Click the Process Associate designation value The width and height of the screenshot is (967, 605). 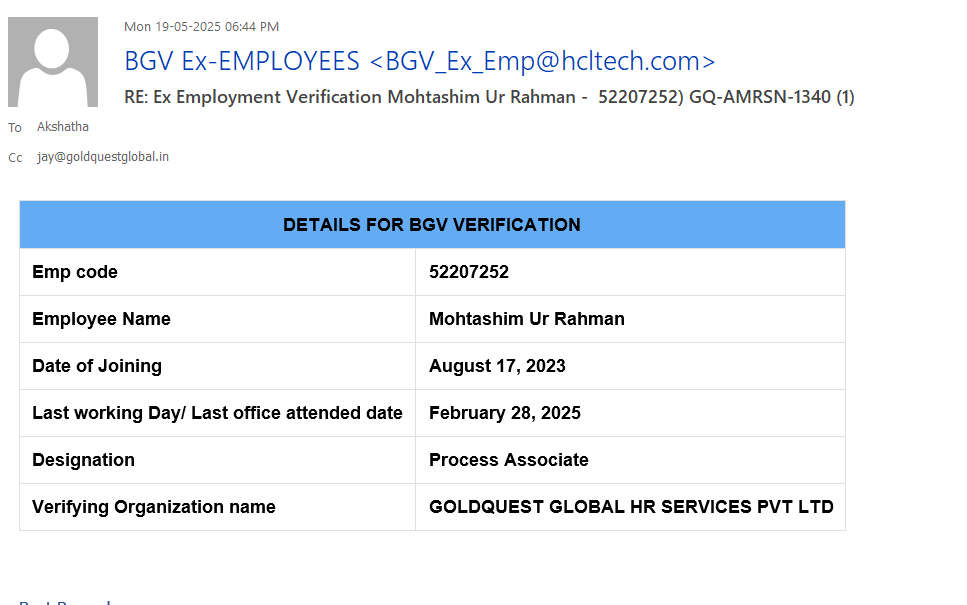pos(509,460)
